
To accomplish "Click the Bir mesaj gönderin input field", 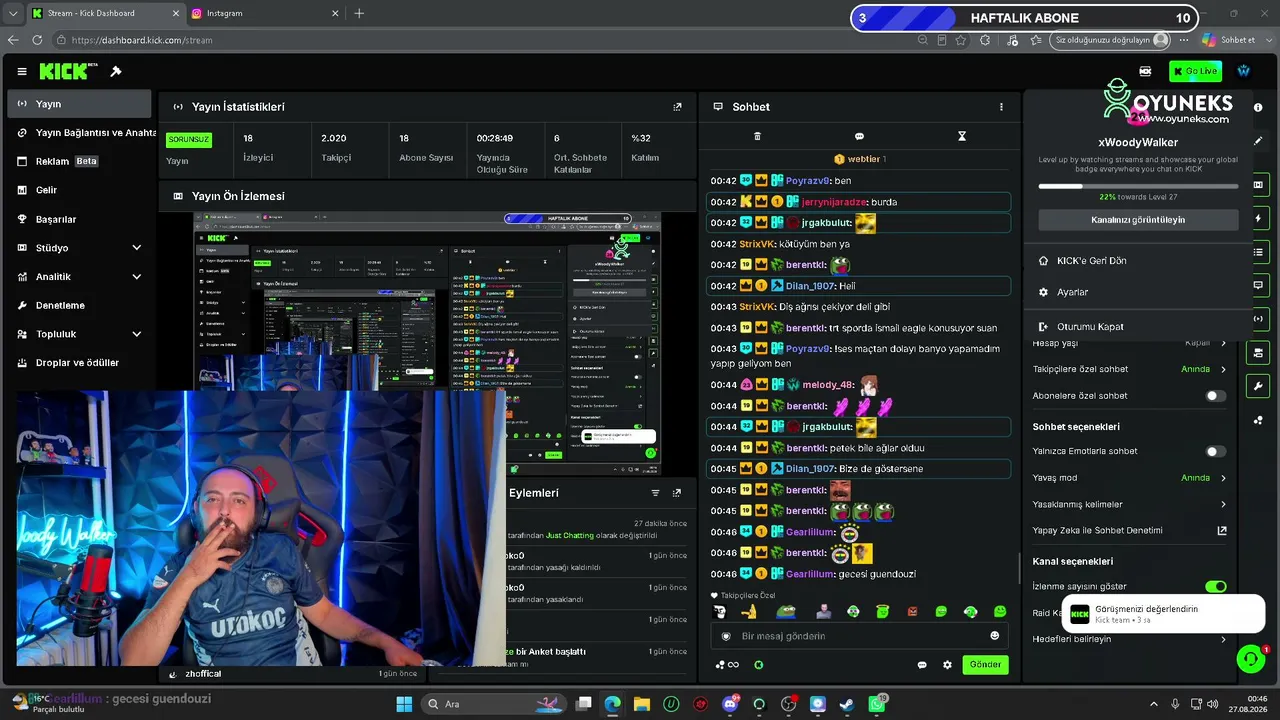I will (860, 636).
